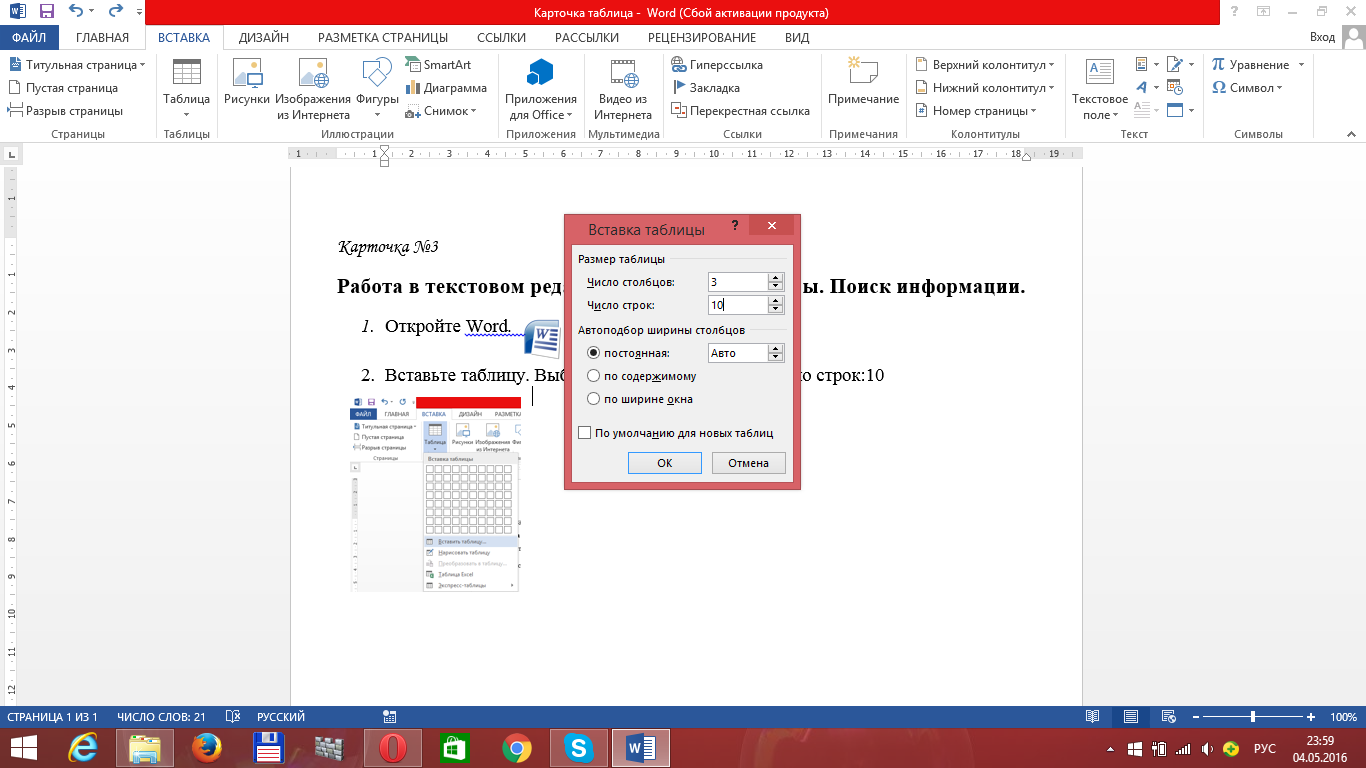Image resolution: width=1366 pixels, height=768 pixels.
Task: Switch to the РАЗМЕТКА СТРАНИЦЫ tab
Action: (x=383, y=38)
